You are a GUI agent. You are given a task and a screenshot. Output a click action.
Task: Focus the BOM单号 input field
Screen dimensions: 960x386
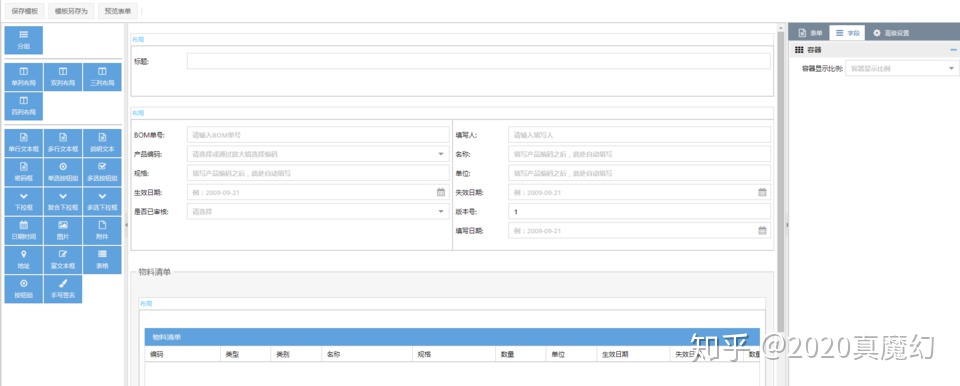[x=318, y=135]
